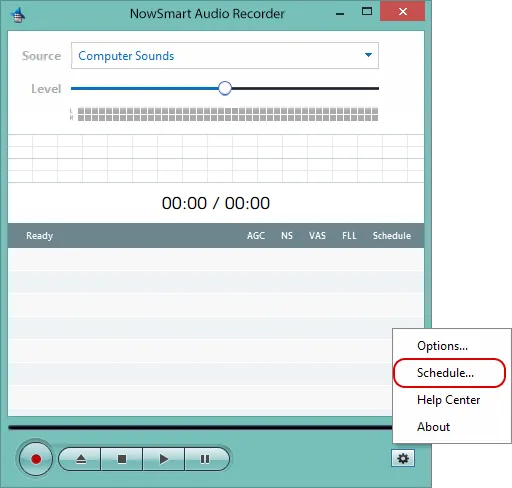512x488 pixels.
Task: Click the 00:00 / 00:00 time display
Action: tap(216, 203)
